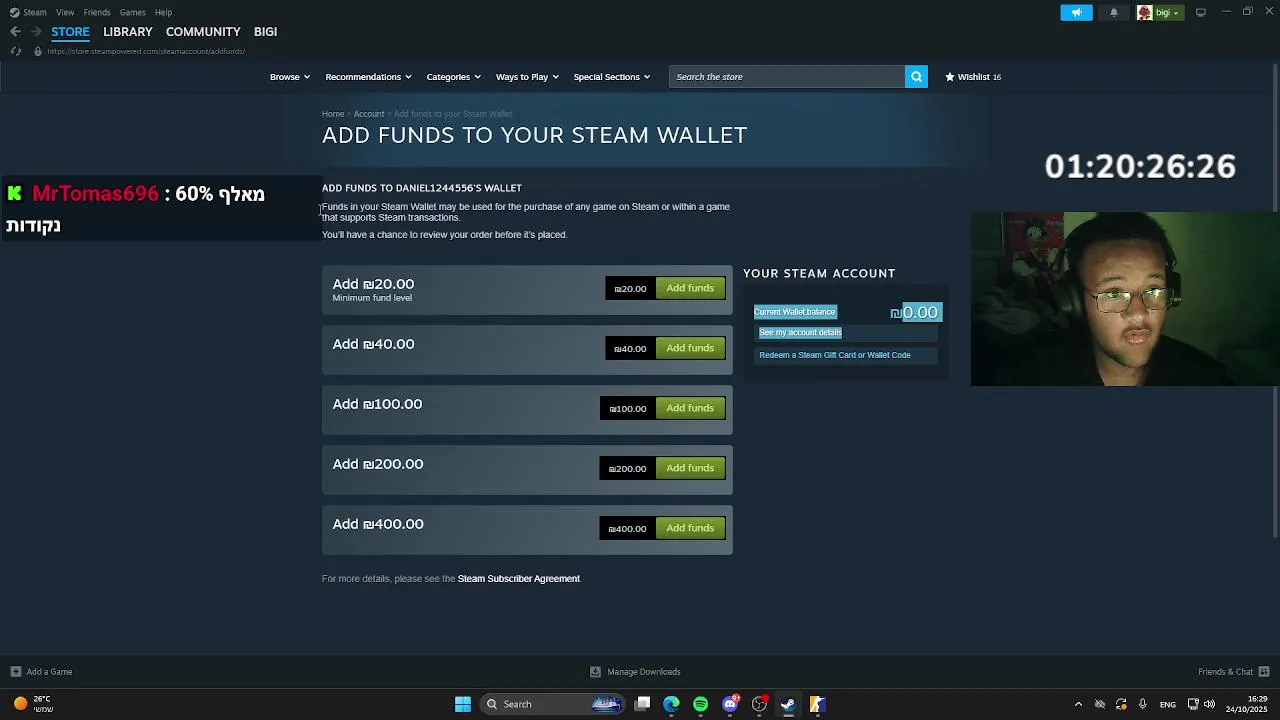Click the Current Wallet balance text
This screenshot has height=720, width=1280.
pyautogui.click(x=795, y=312)
